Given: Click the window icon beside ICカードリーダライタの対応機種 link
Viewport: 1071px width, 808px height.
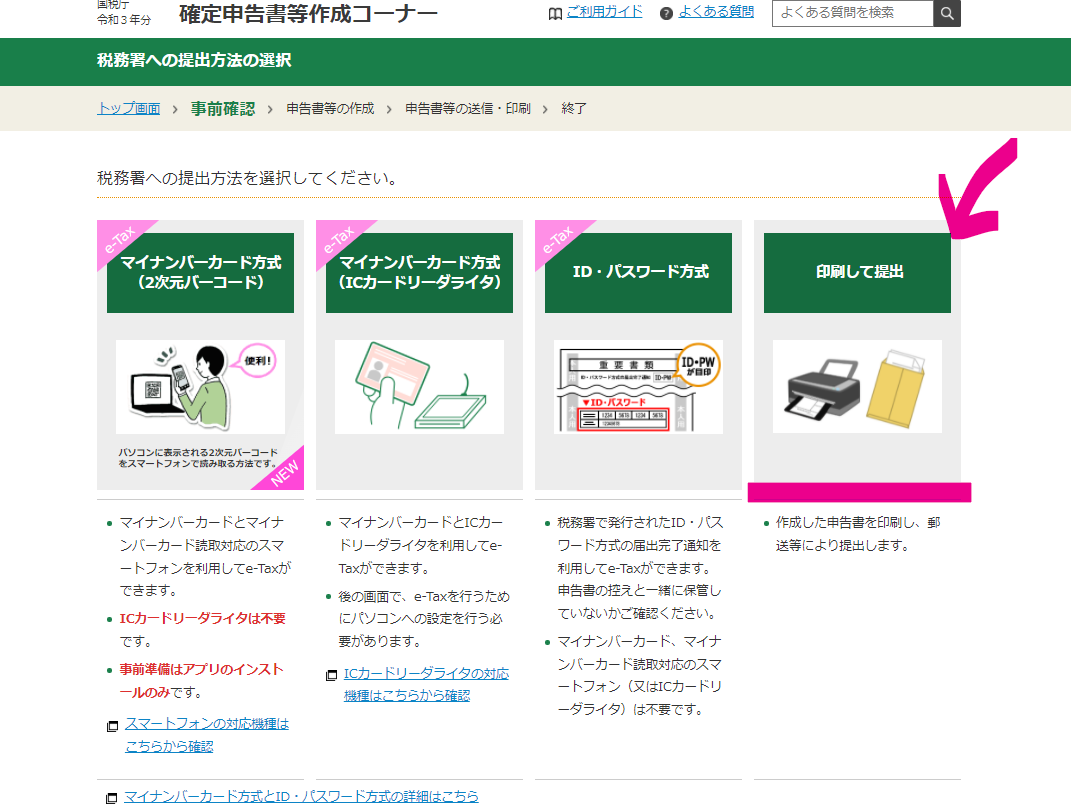Looking at the screenshot, I should 331,676.
